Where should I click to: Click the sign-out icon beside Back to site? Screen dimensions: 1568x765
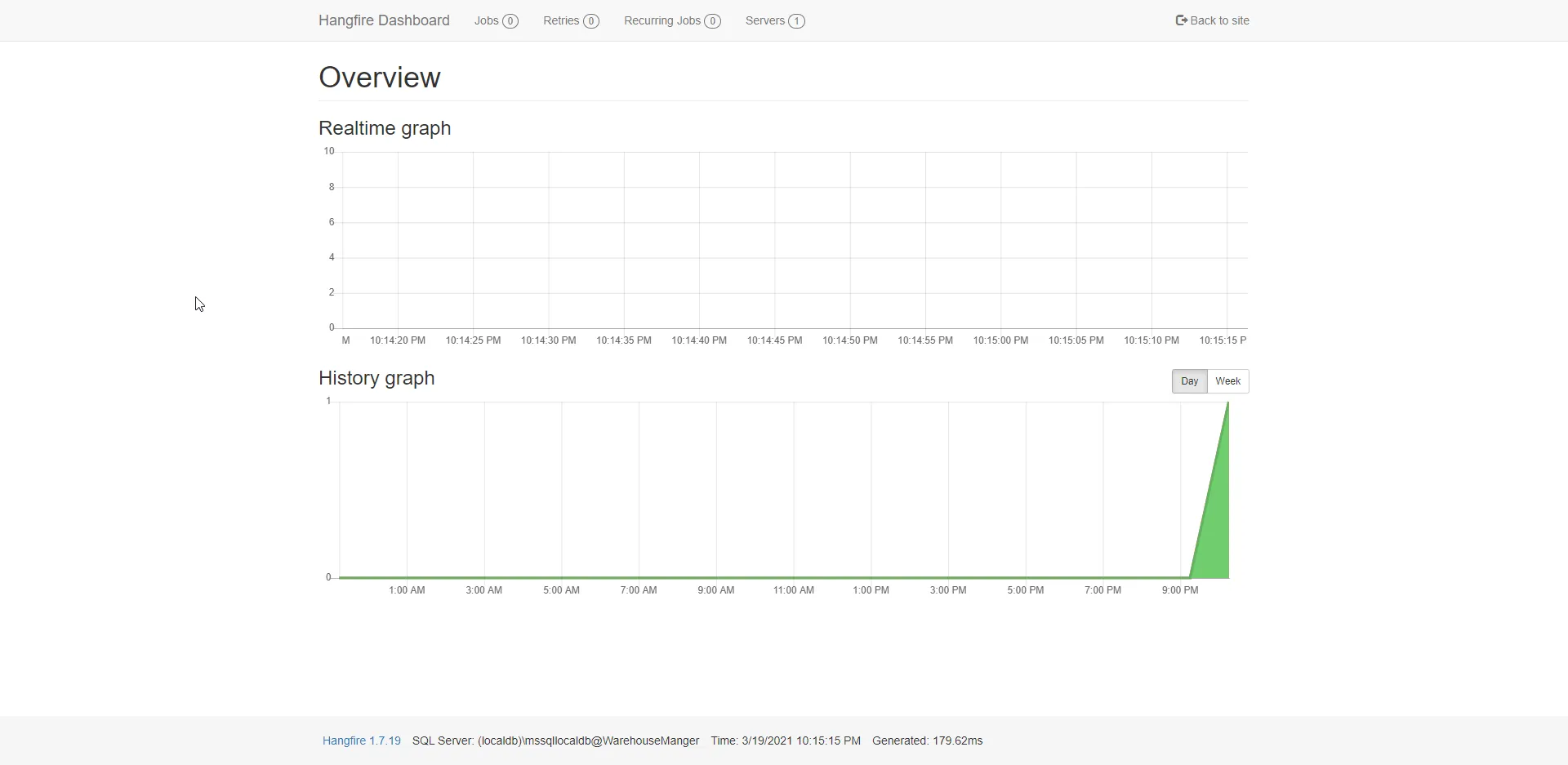tap(1181, 20)
